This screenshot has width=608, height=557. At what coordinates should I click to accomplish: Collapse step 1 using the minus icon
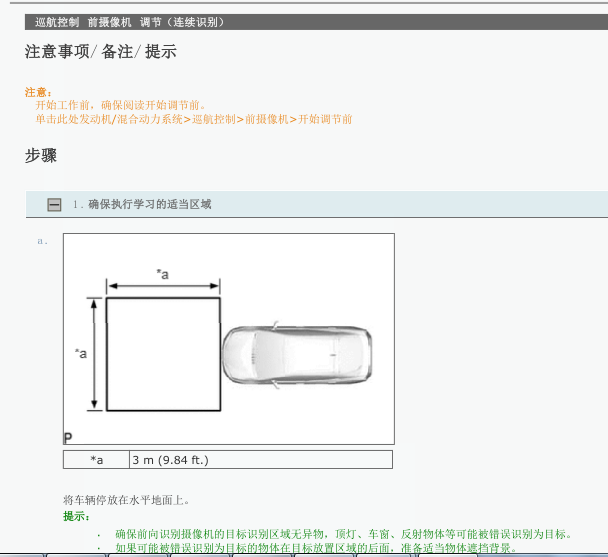pyautogui.click(x=54, y=204)
